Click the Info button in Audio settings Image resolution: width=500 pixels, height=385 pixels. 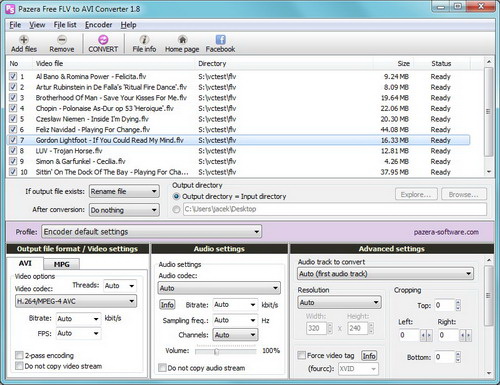pos(167,305)
